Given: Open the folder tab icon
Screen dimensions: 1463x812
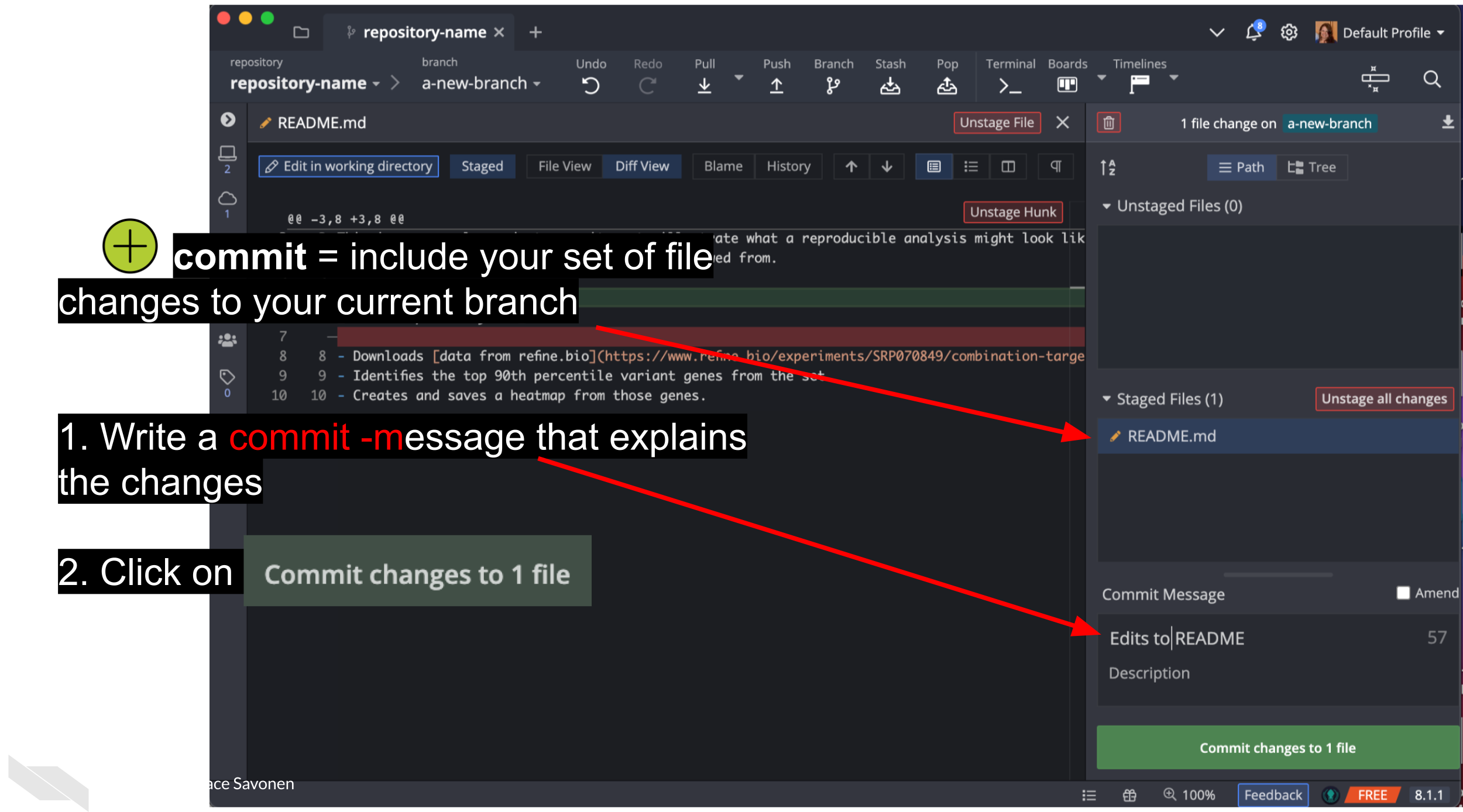Looking at the screenshot, I should 301,32.
